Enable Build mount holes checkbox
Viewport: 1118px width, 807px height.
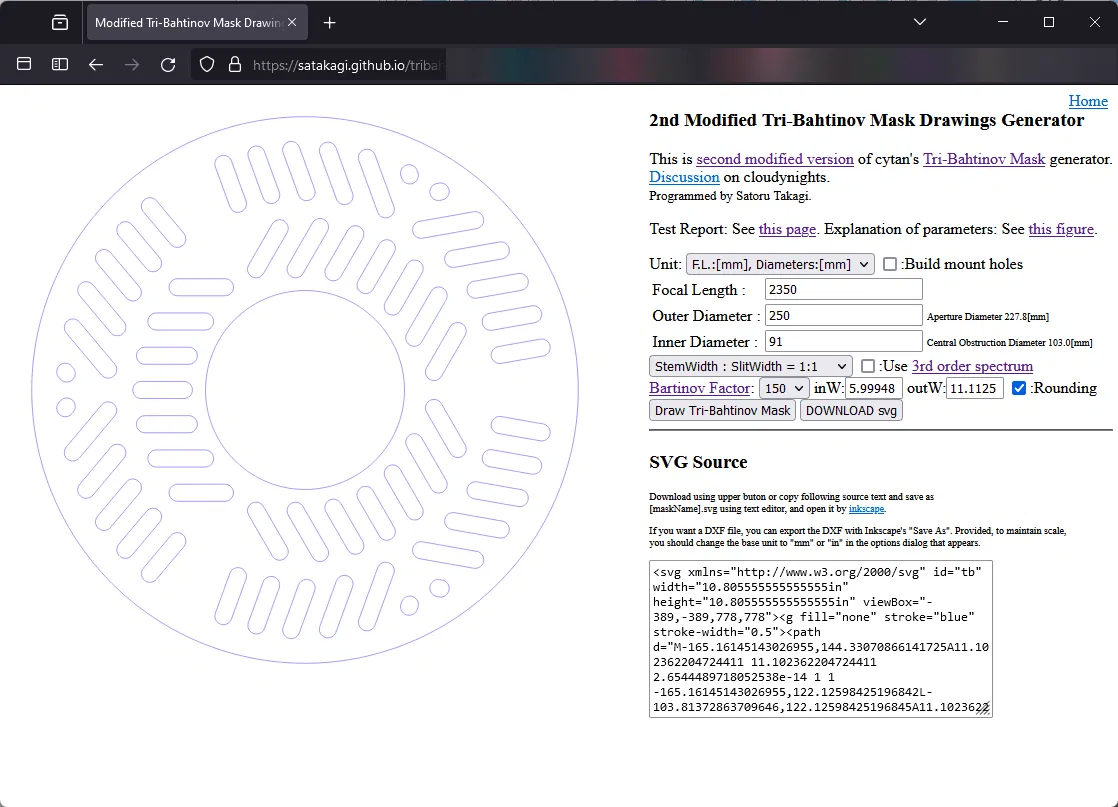890,264
